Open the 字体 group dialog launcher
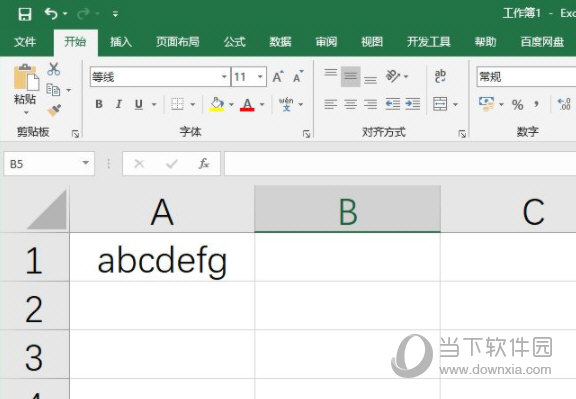The height and width of the screenshot is (399, 576). point(306,134)
